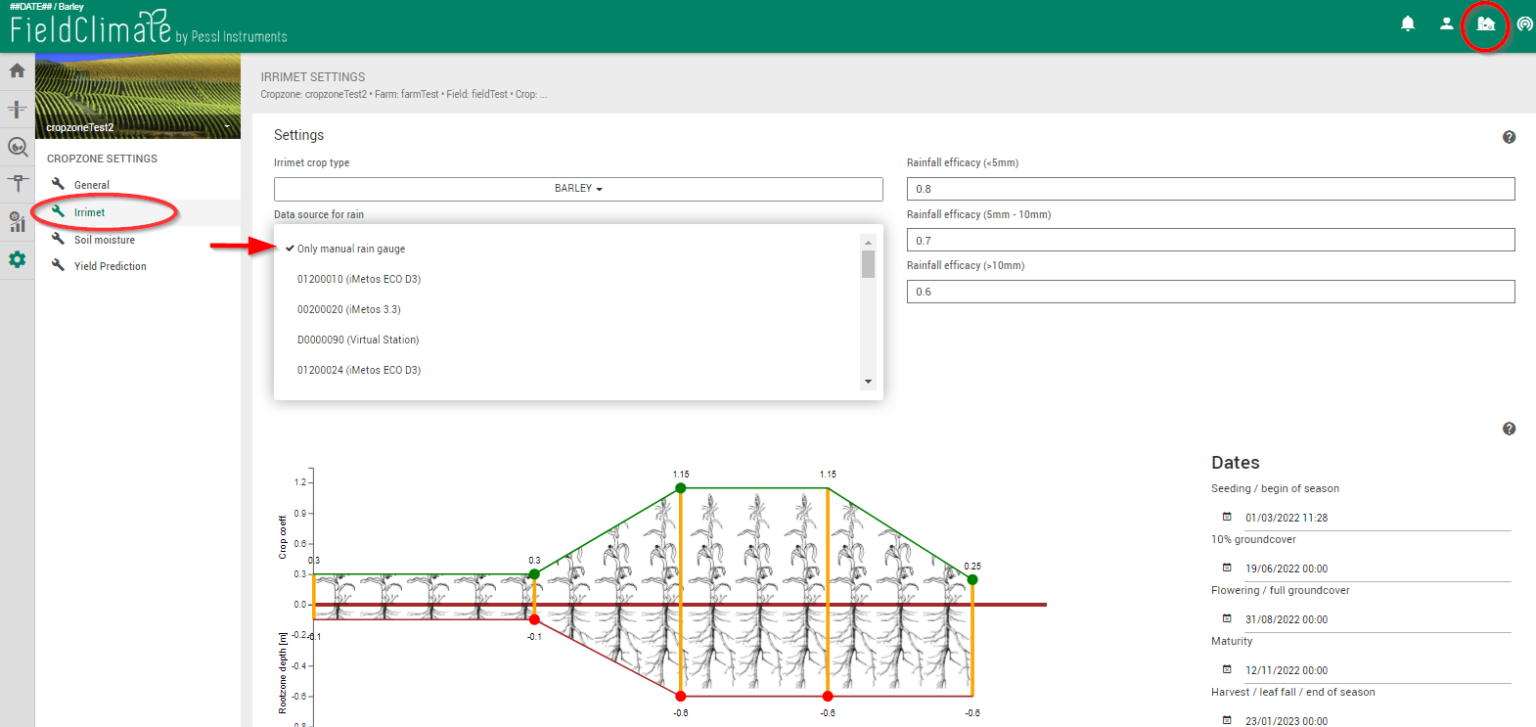Open the user account icon
Image resolution: width=1536 pixels, height=727 pixels.
(1446, 23)
